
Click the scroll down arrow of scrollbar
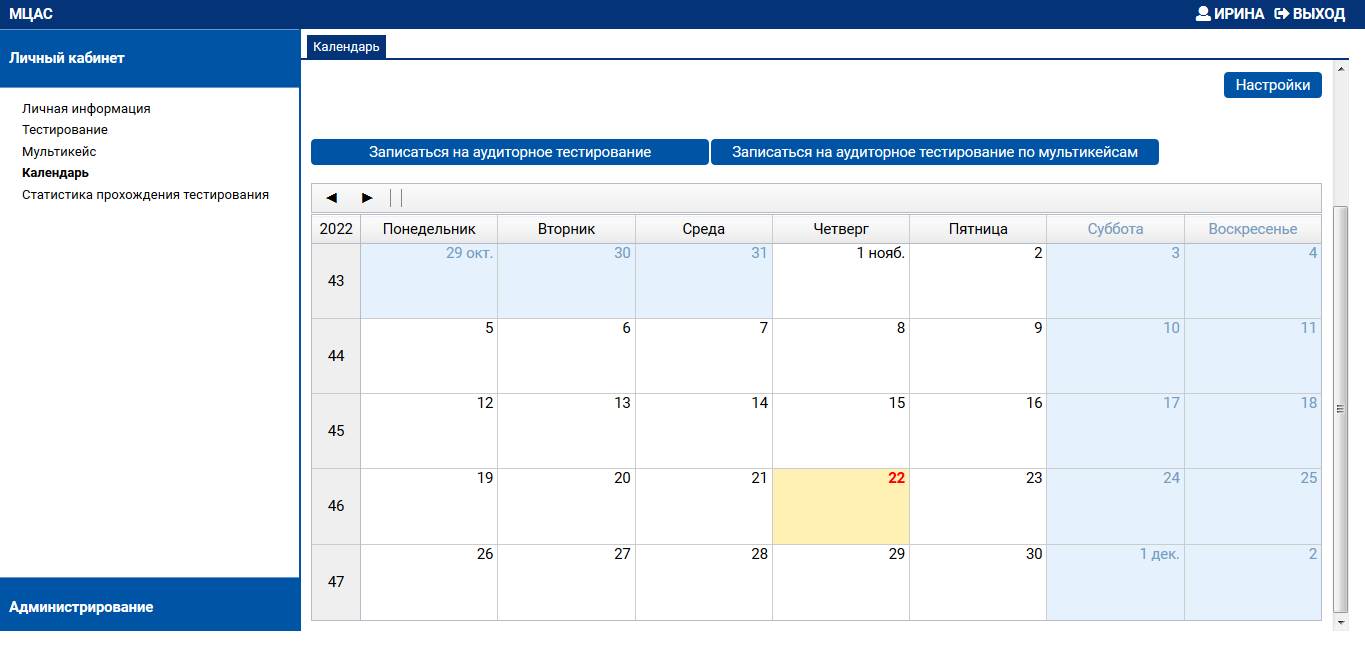[x=1341, y=622]
